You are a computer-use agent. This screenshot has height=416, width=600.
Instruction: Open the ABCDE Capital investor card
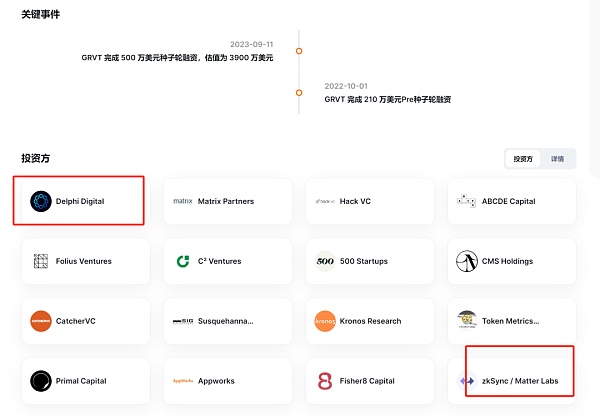point(512,201)
